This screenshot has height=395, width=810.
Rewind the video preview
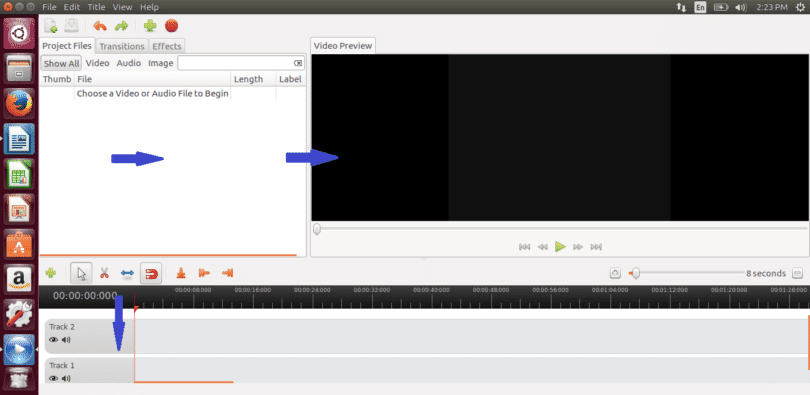(542, 247)
